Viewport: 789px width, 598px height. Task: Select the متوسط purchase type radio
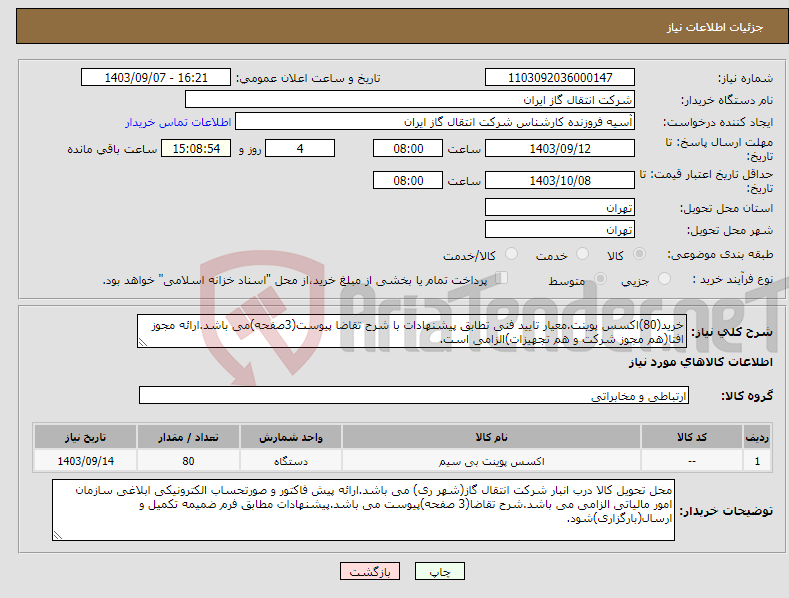pyautogui.click(x=600, y=278)
